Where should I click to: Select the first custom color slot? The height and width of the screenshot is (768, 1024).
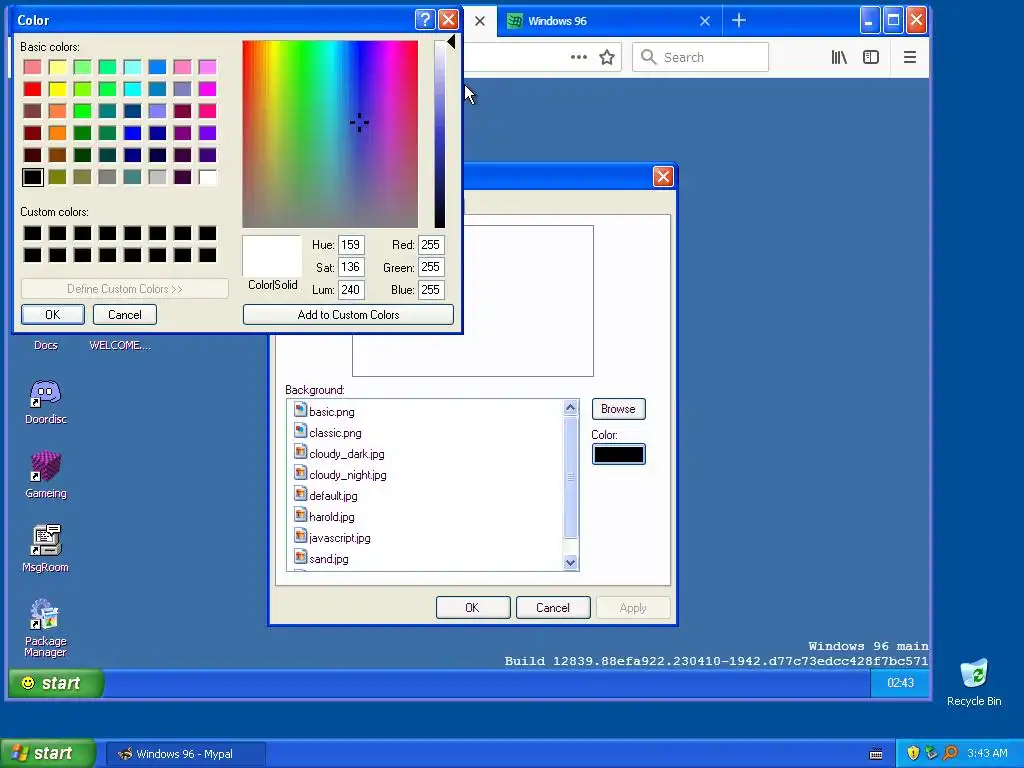pos(32,233)
